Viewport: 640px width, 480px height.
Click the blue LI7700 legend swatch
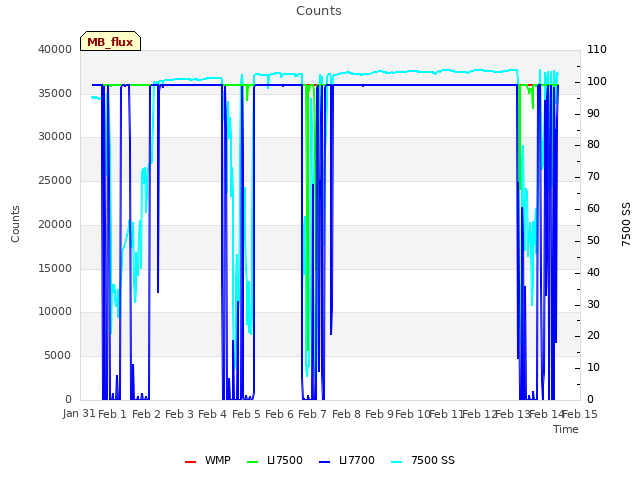pyautogui.click(x=324, y=462)
